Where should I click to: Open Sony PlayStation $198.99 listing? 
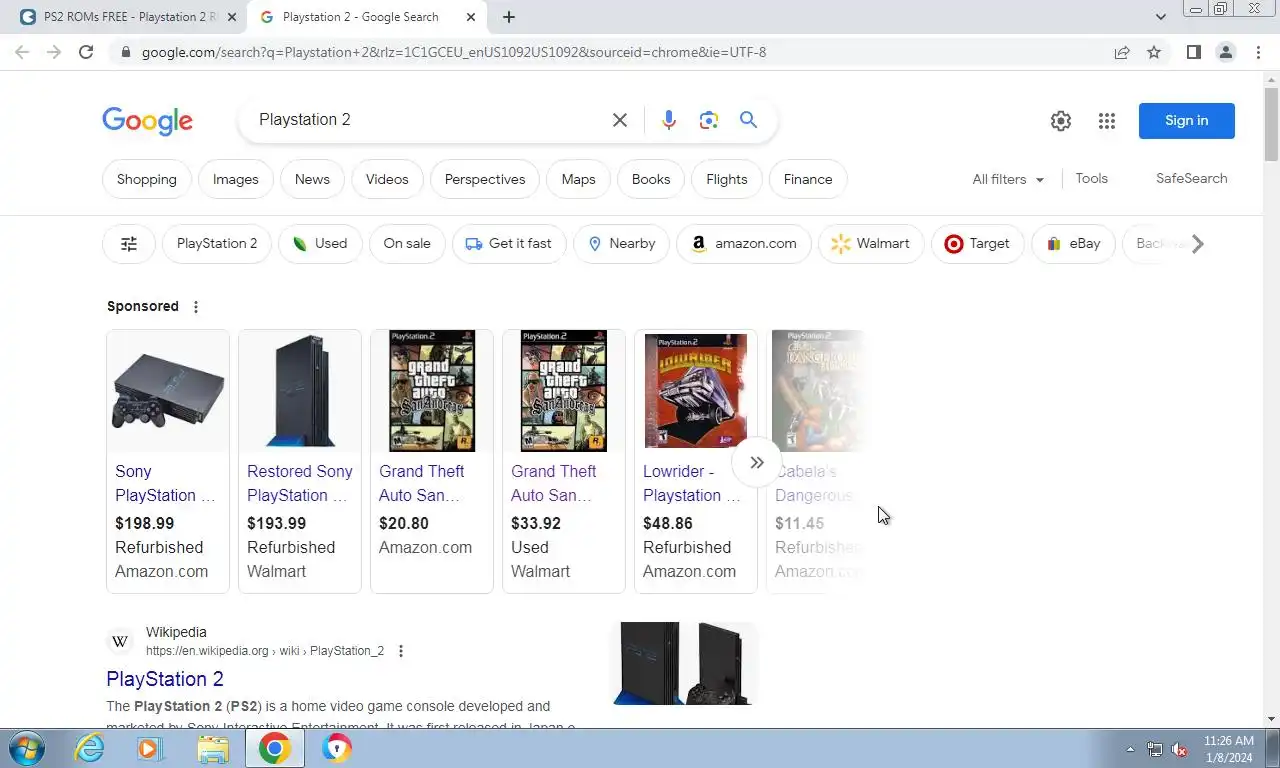[x=168, y=462]
